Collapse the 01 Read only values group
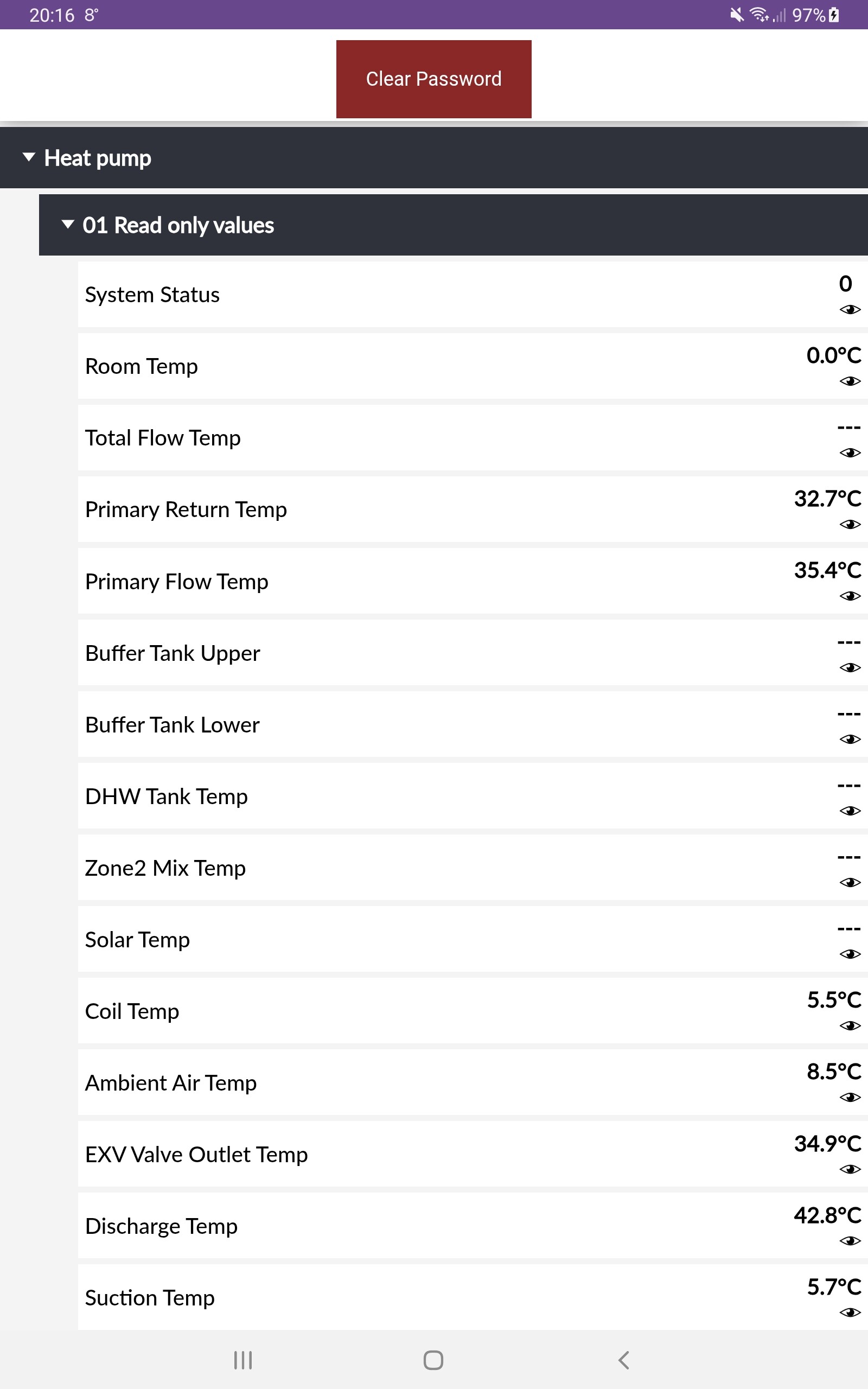The width and height of the screenshot is (868, 1389). [68, 225]
